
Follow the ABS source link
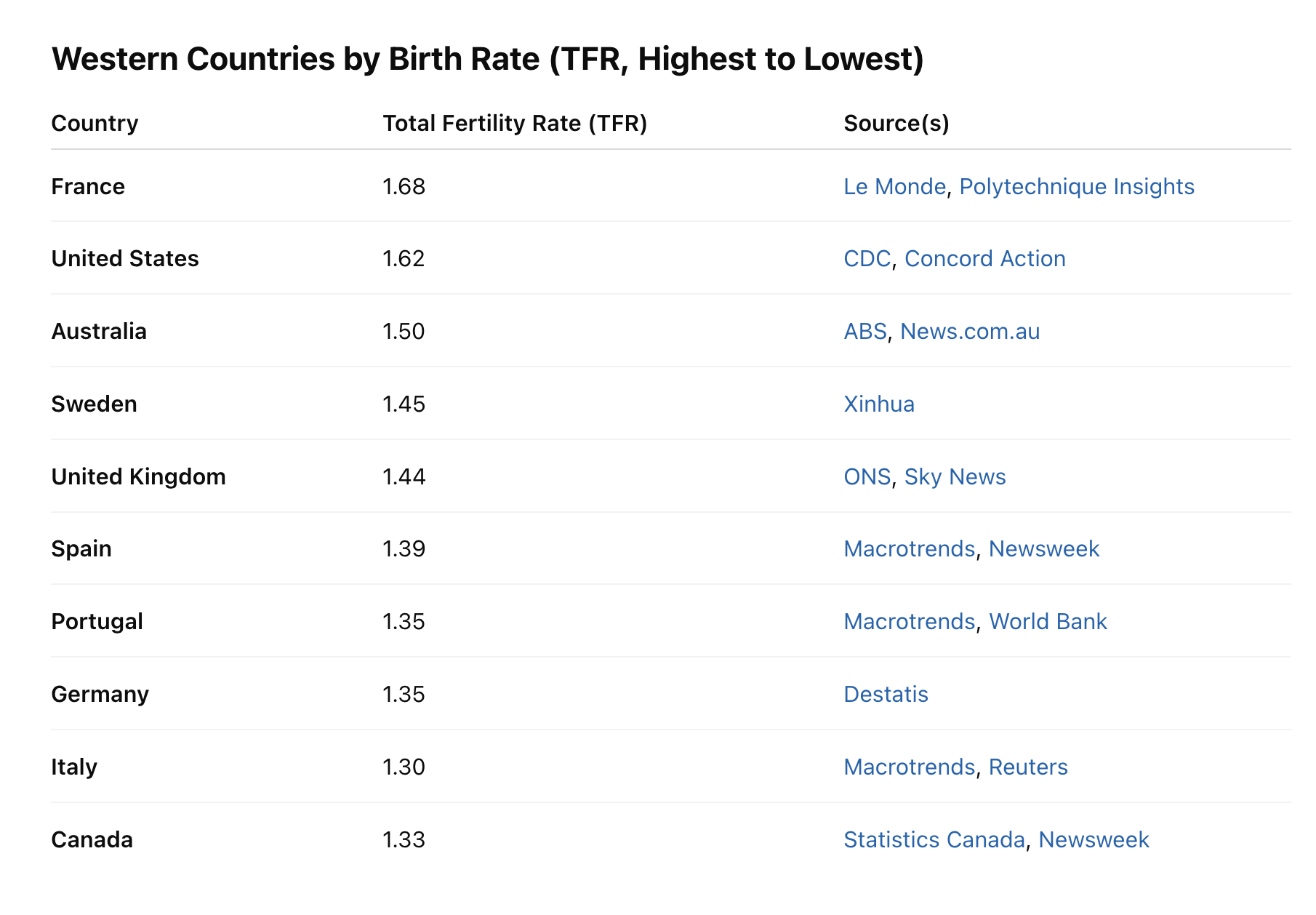(x=865, y=332)
